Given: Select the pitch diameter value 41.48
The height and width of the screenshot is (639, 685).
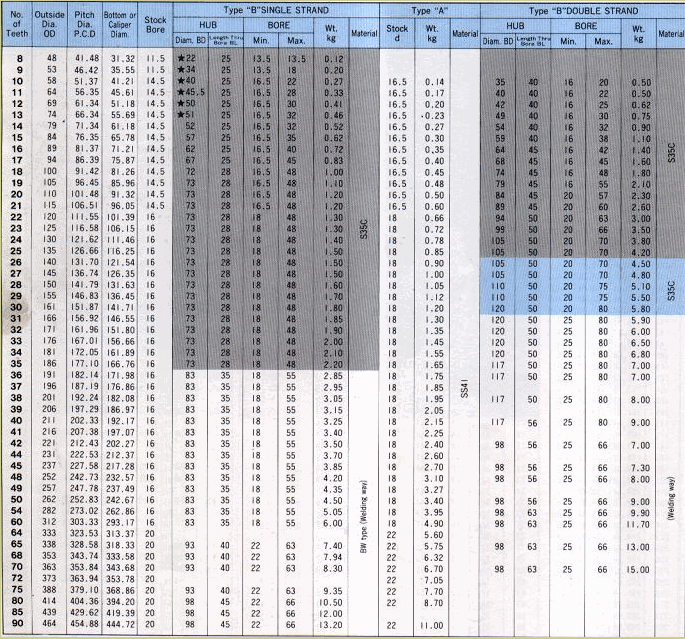Looking at the screenshot, I should [87, 60].
